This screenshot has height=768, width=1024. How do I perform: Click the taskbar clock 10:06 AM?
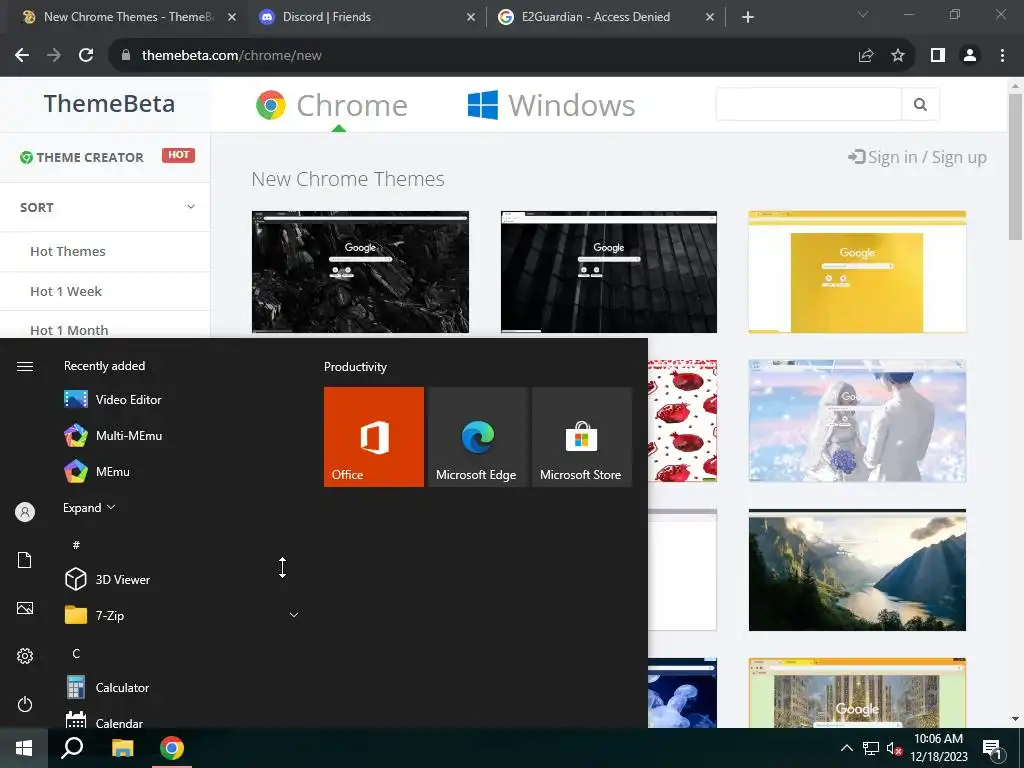[938, 748]
